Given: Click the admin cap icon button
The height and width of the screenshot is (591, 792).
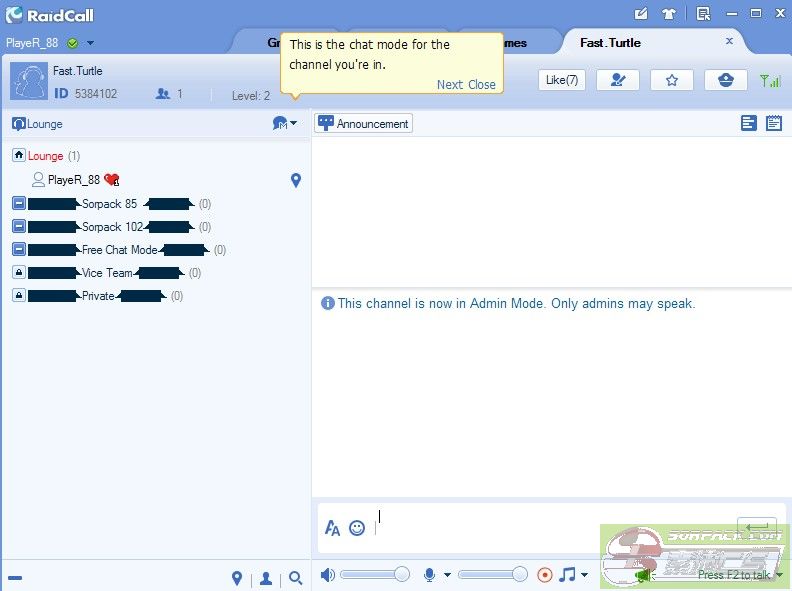Looking at the screenshot, I should coord(725,80).
